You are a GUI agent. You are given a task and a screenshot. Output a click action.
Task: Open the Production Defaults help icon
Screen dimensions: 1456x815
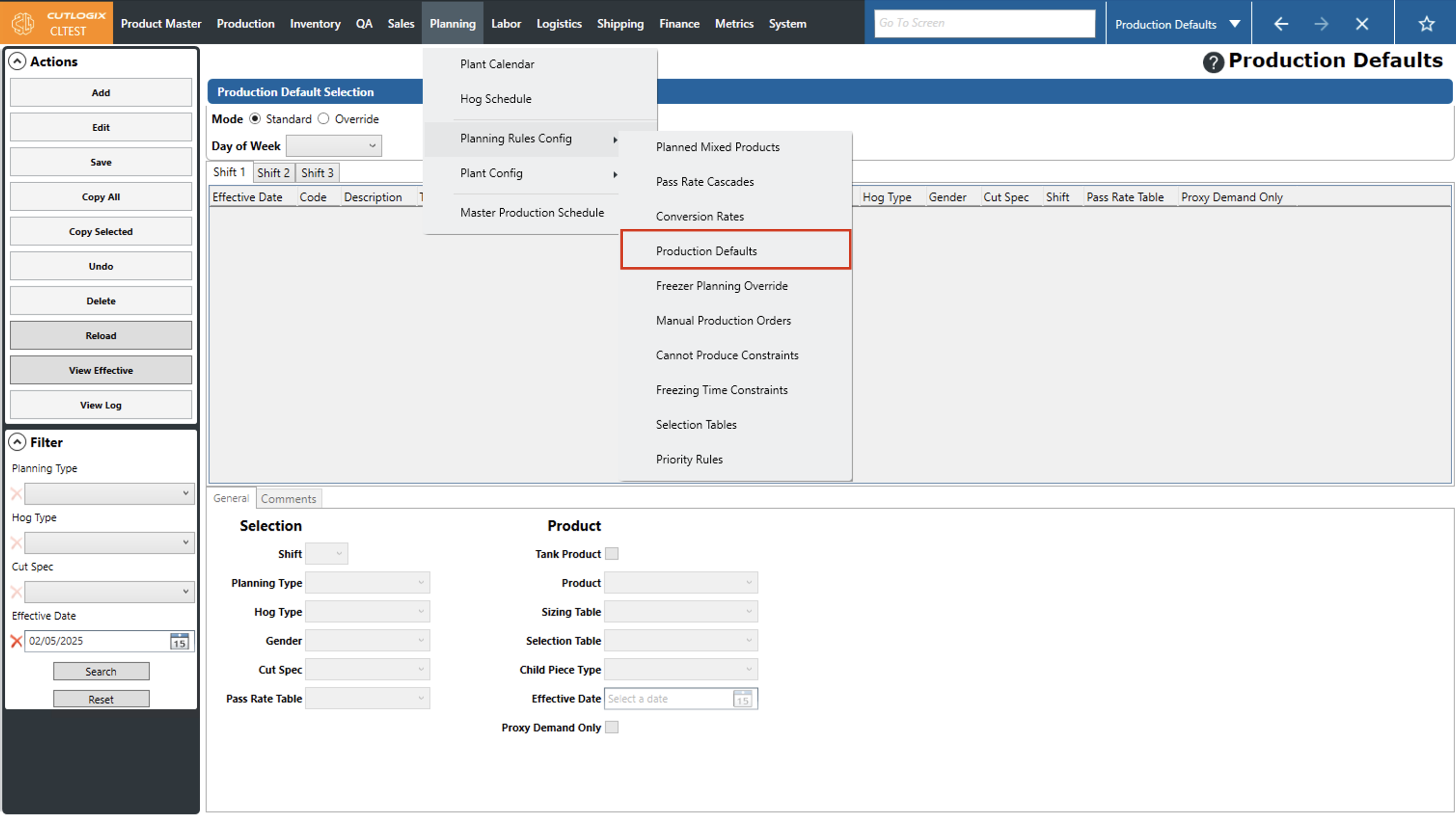click(x=1213, y=62)
